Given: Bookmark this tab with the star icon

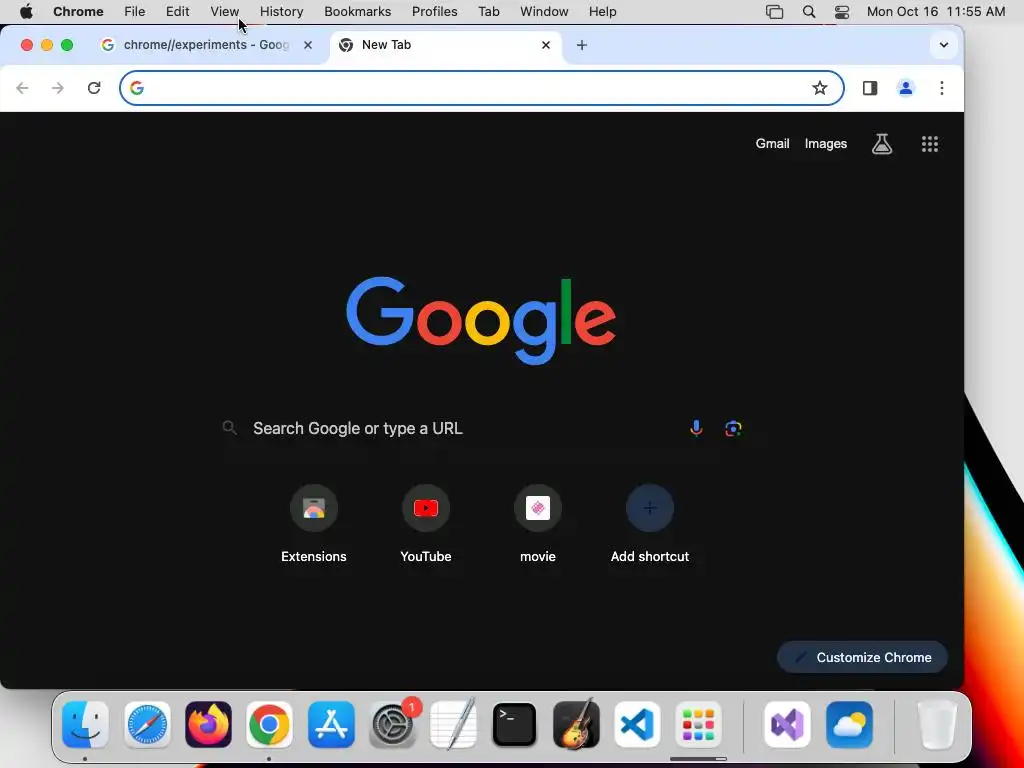Looking at the screenshot, I should 820,88.
